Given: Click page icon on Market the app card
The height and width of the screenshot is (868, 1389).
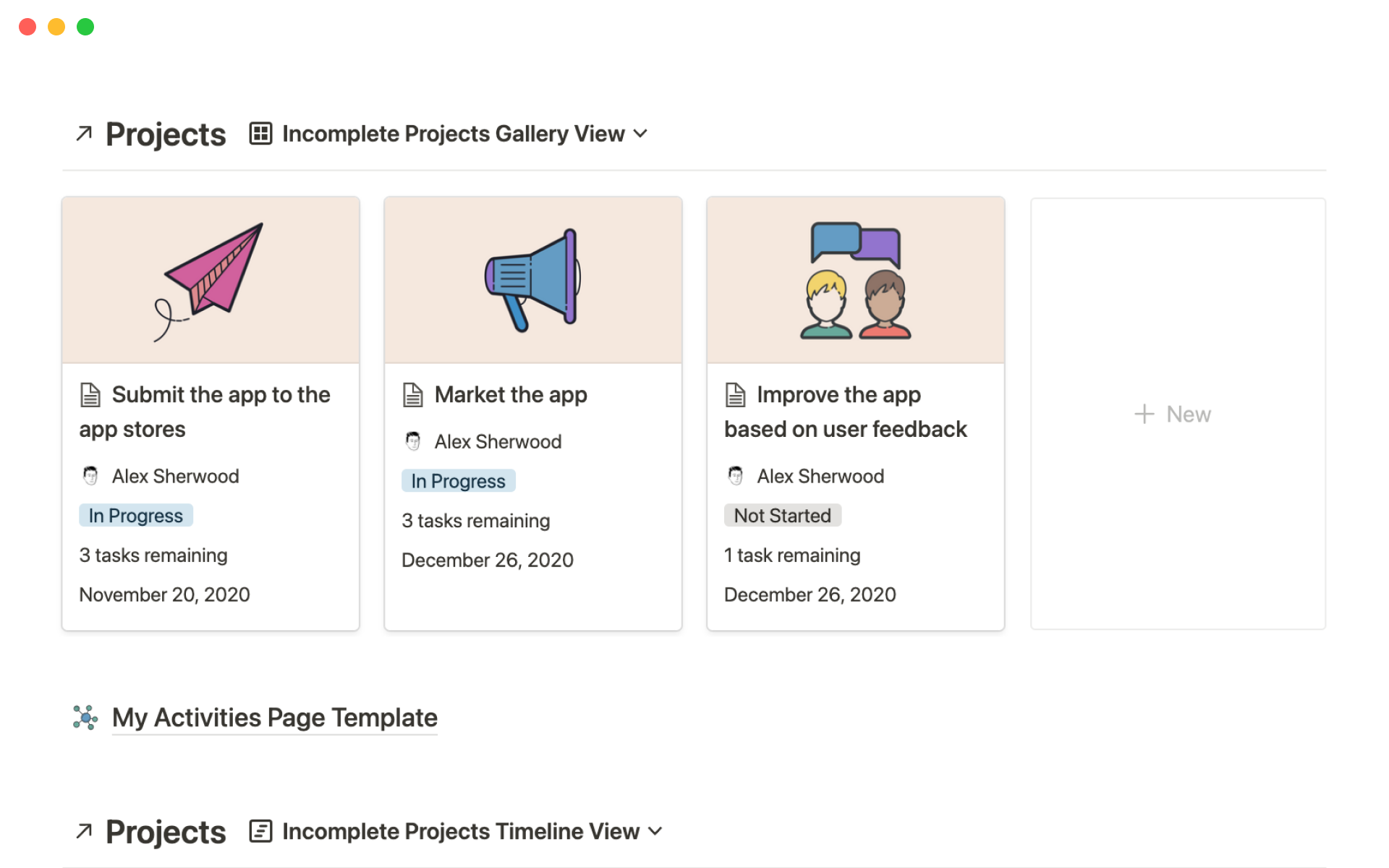Looking at the screenshot, I should [413, 395].
